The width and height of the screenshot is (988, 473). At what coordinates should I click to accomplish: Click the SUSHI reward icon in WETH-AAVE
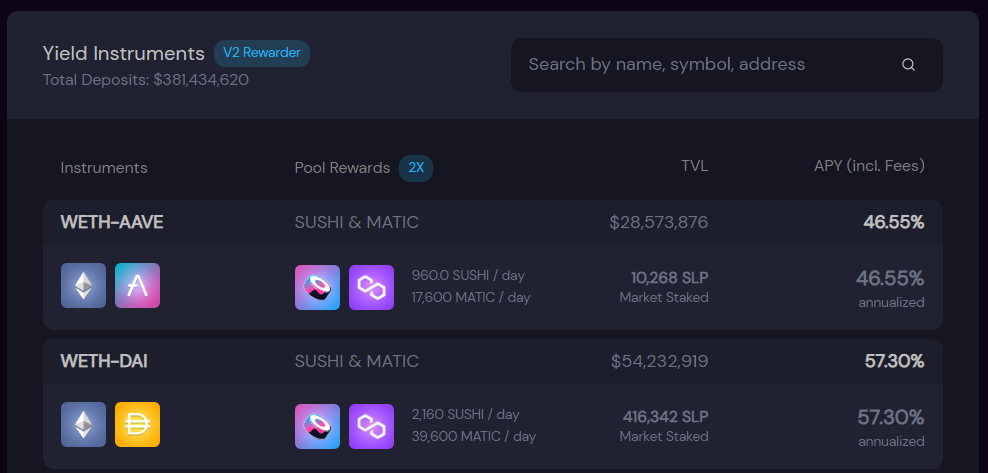click(317, 287)
